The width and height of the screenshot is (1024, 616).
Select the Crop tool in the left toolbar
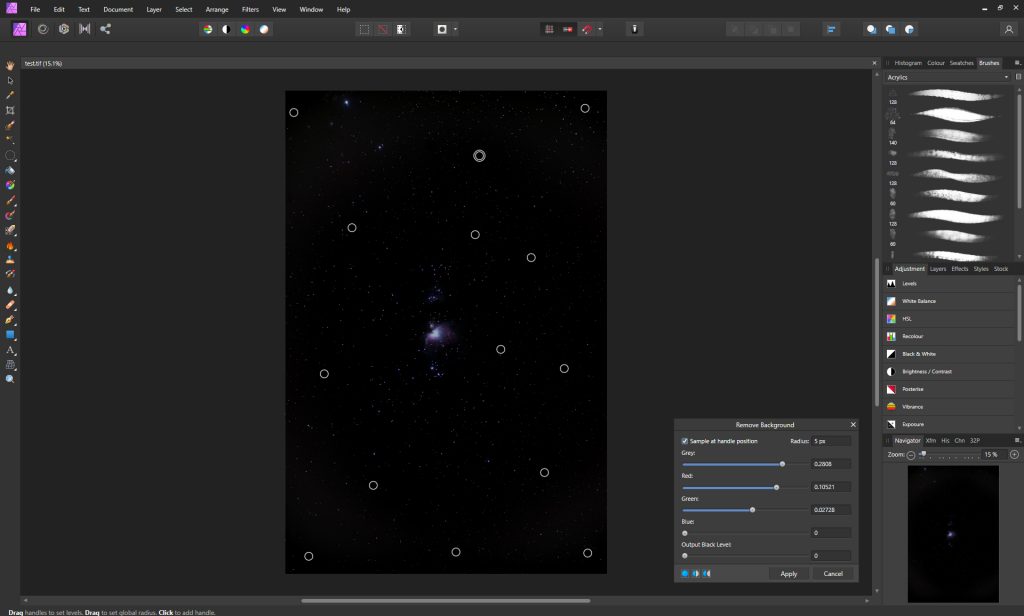(x=10, y=110)
